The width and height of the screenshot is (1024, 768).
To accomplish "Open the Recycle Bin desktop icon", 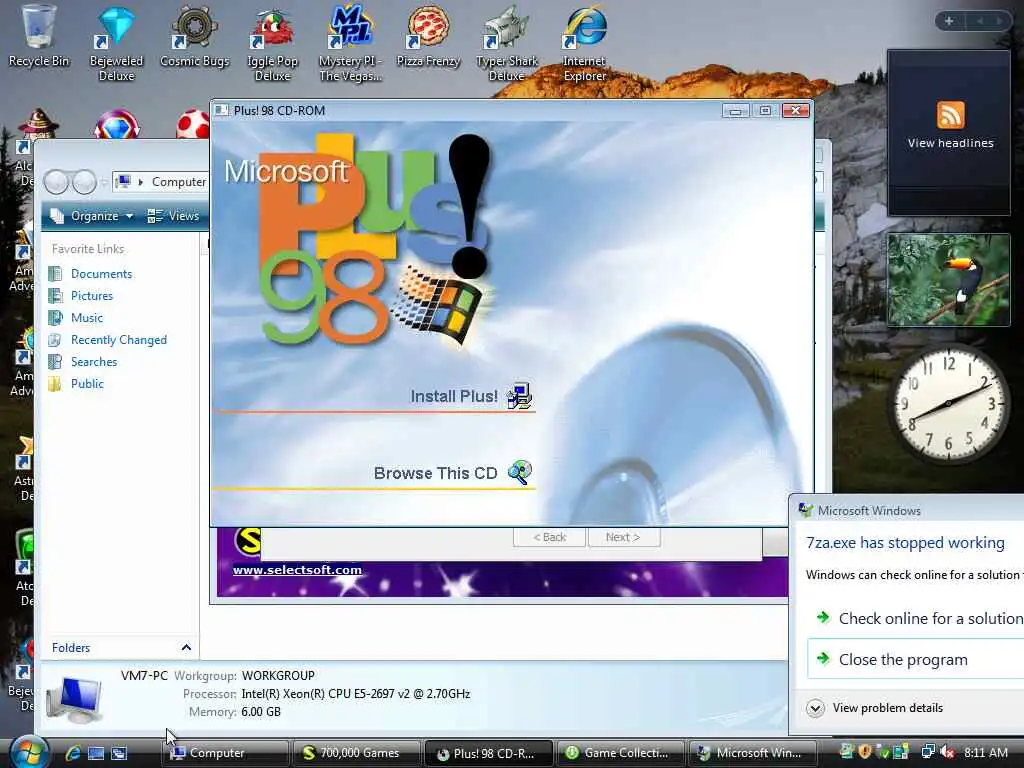I will click(x=38, y=34).
